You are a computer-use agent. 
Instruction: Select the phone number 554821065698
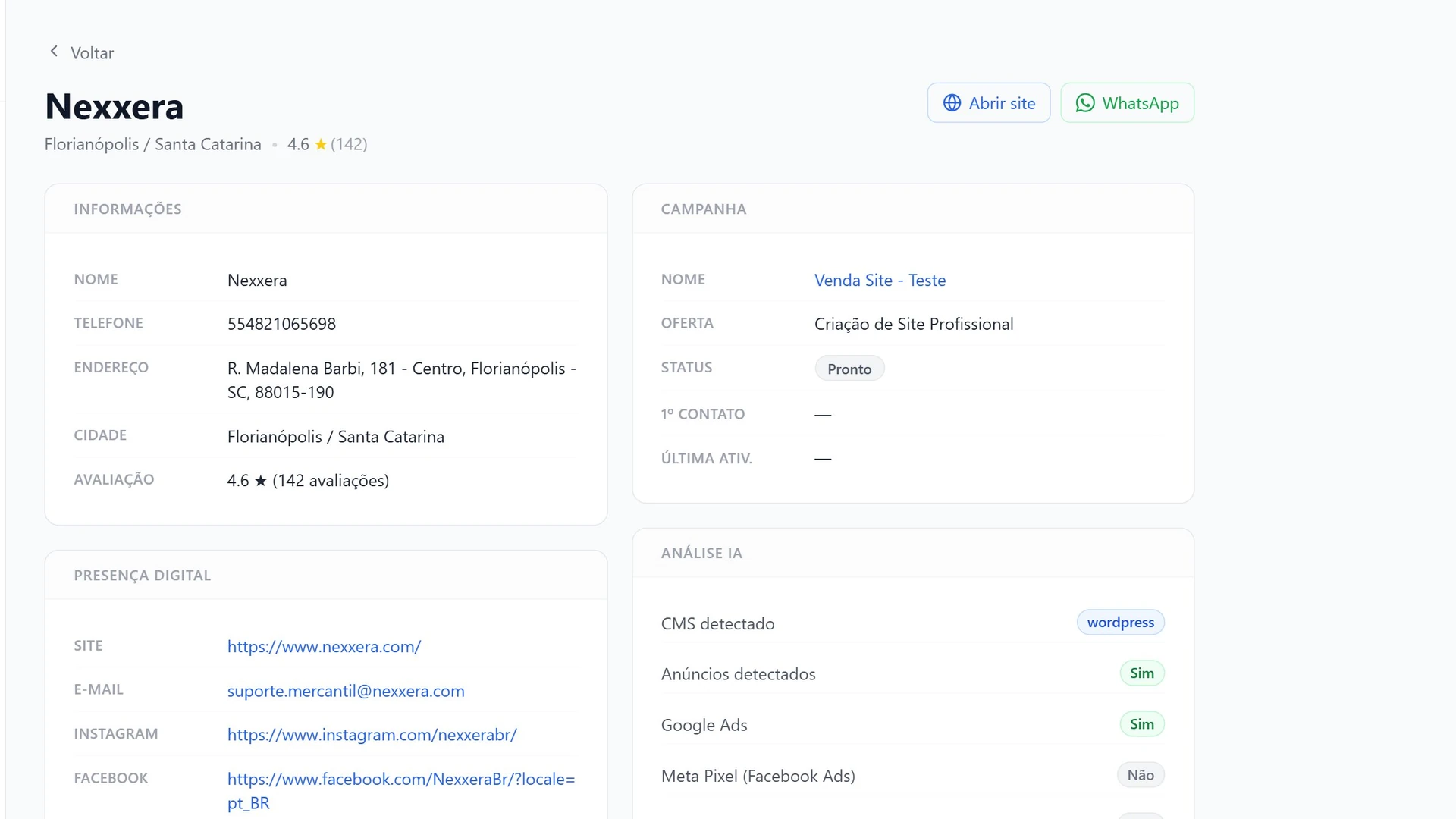(x=281, y=325)
